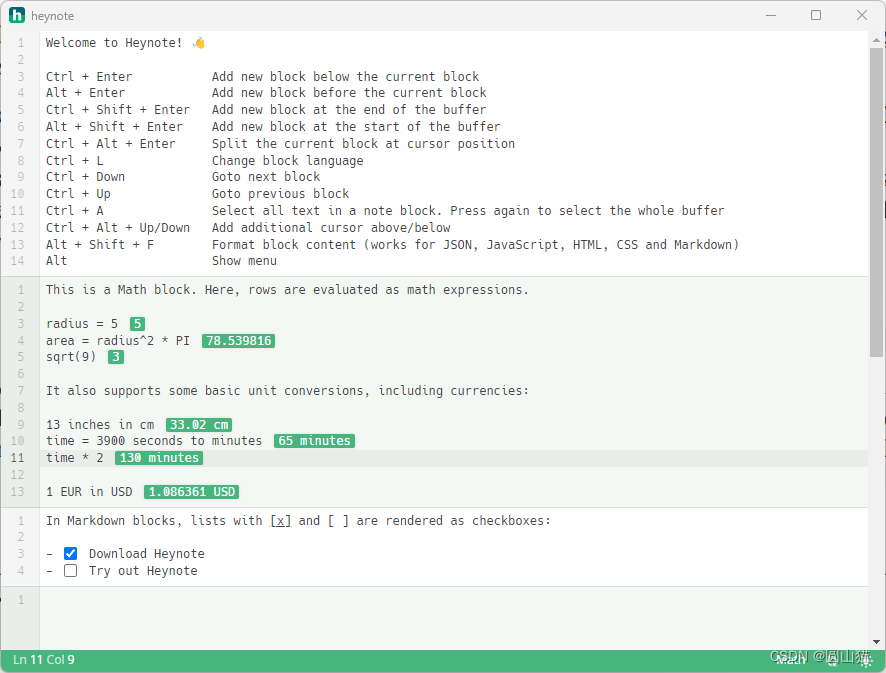Click the text 'Goto previous block'
This screenshot has height=673, width=886.
coord(280,194)
